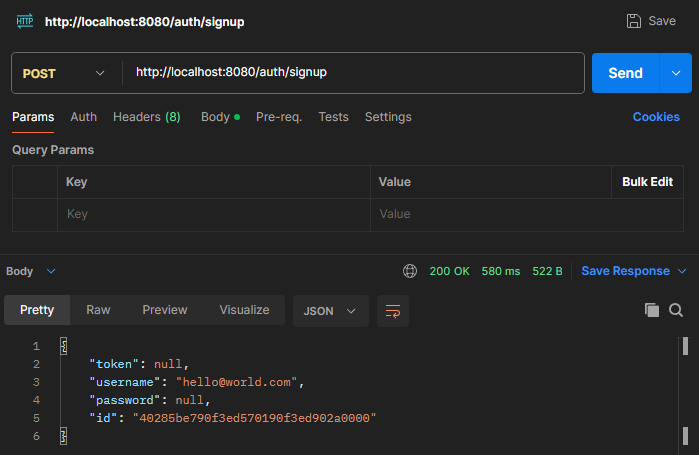The width and height of the screenshot is (699, 455).
Task: Switch to Raw response view
Action: pyautogui.click(x=98, y=310)
